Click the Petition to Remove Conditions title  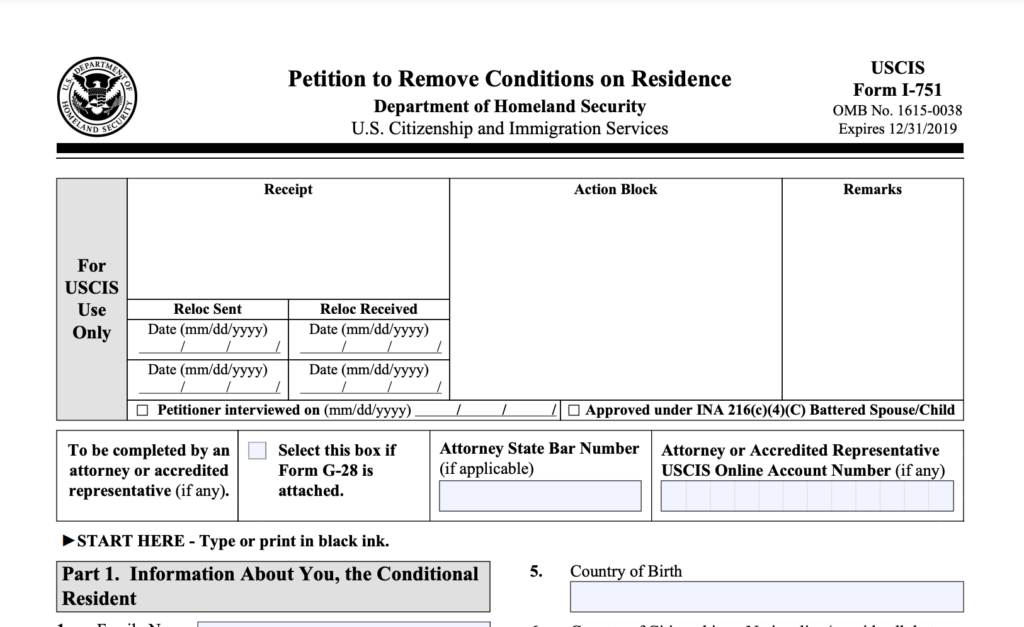pos(509,79)
